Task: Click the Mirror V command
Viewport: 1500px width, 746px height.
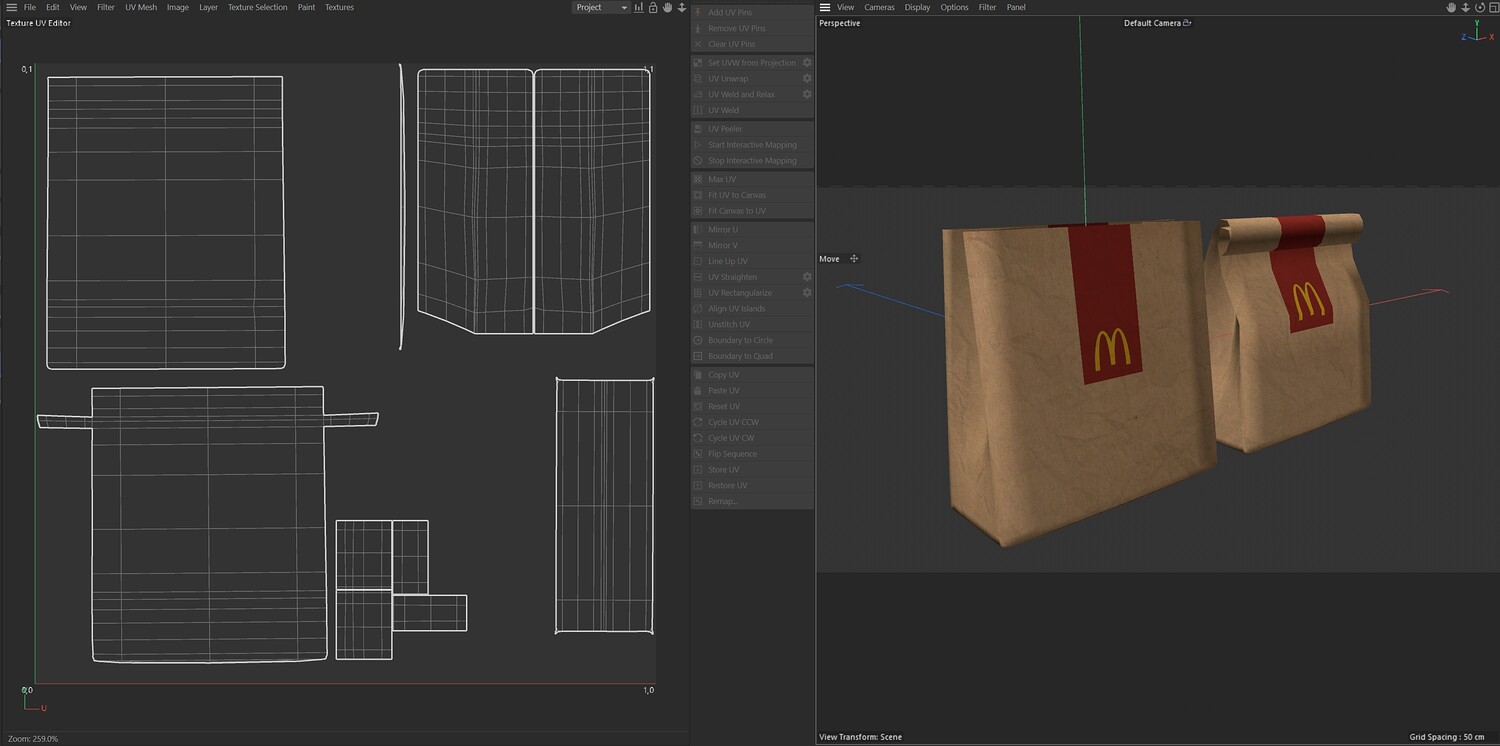Action: tap(752, 245)
